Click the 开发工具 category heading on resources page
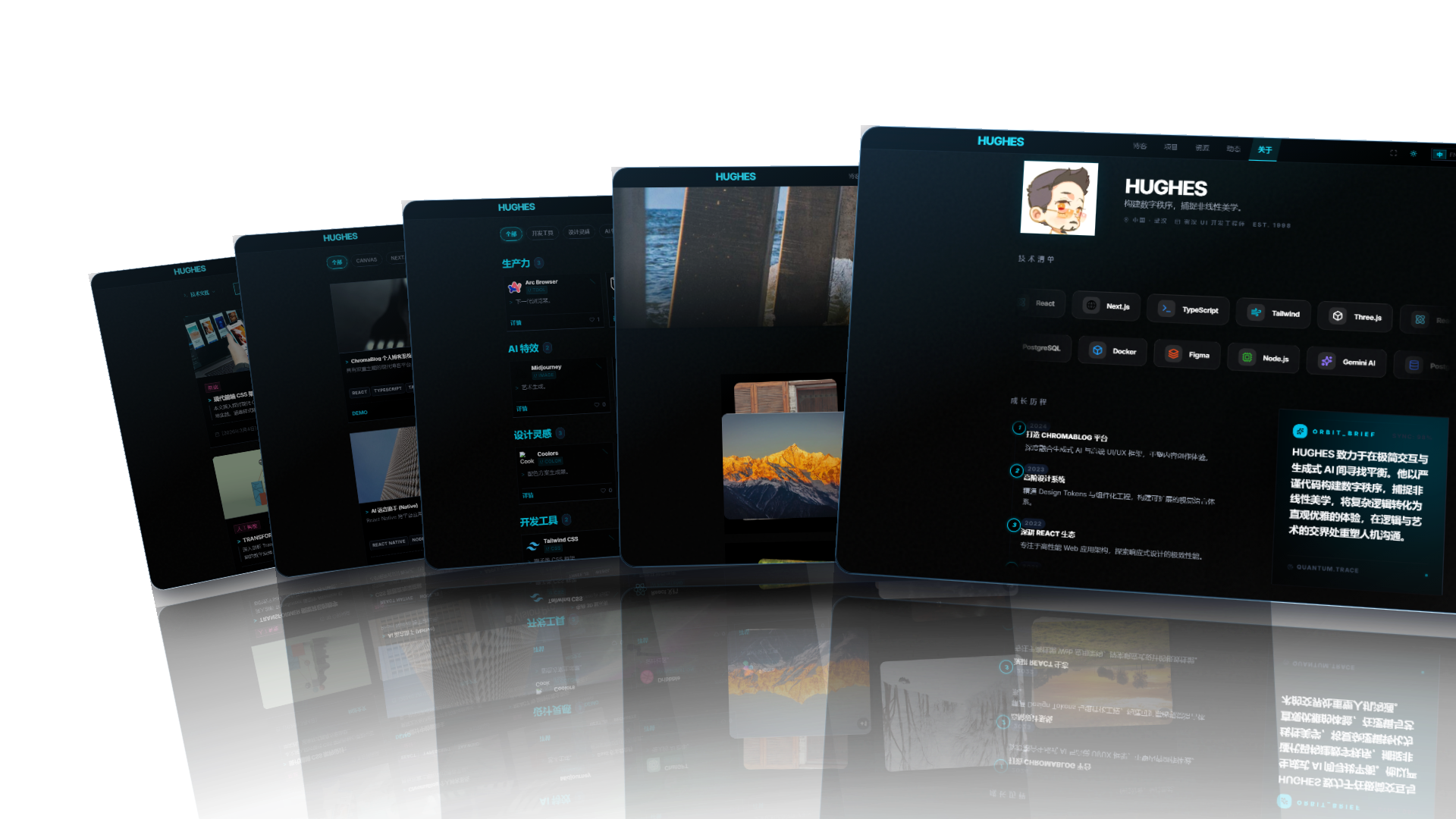 pos(538,521)
